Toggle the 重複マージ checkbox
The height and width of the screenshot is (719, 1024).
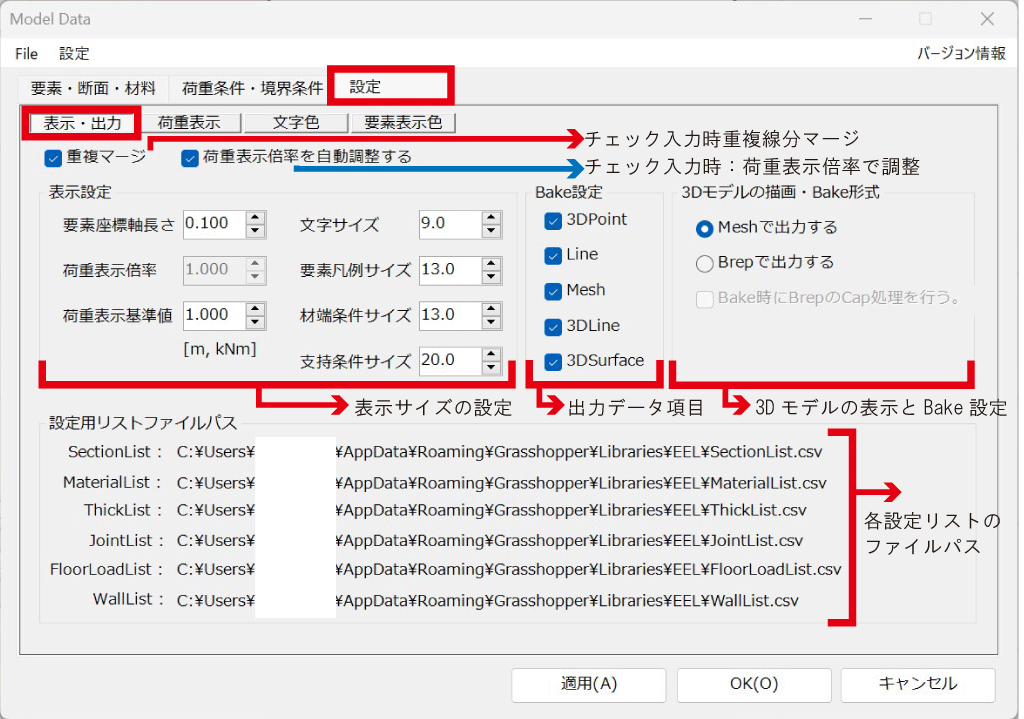(x=54, y=157)
